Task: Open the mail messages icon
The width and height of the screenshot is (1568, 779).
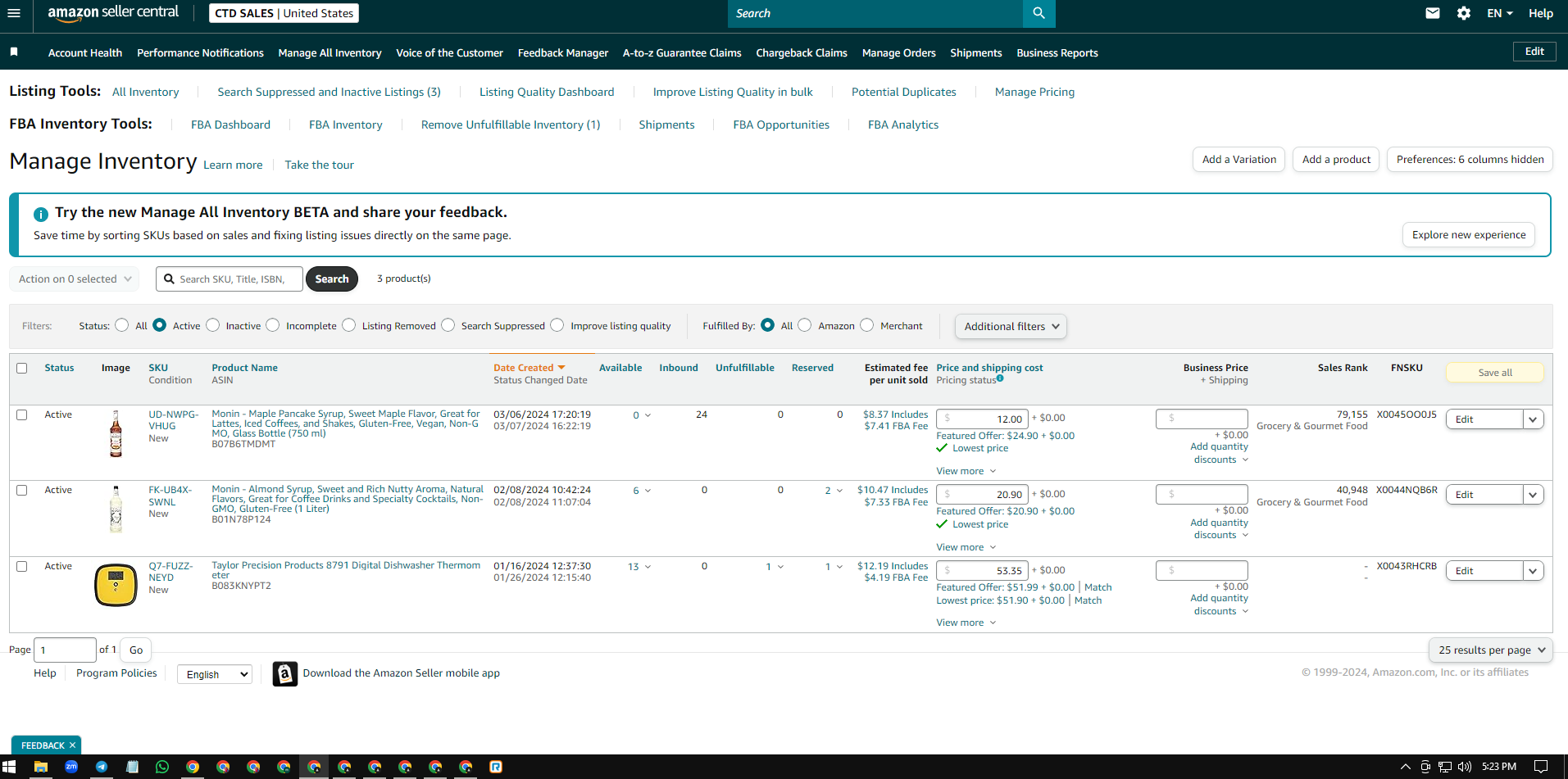Action: click(1433, 13)
